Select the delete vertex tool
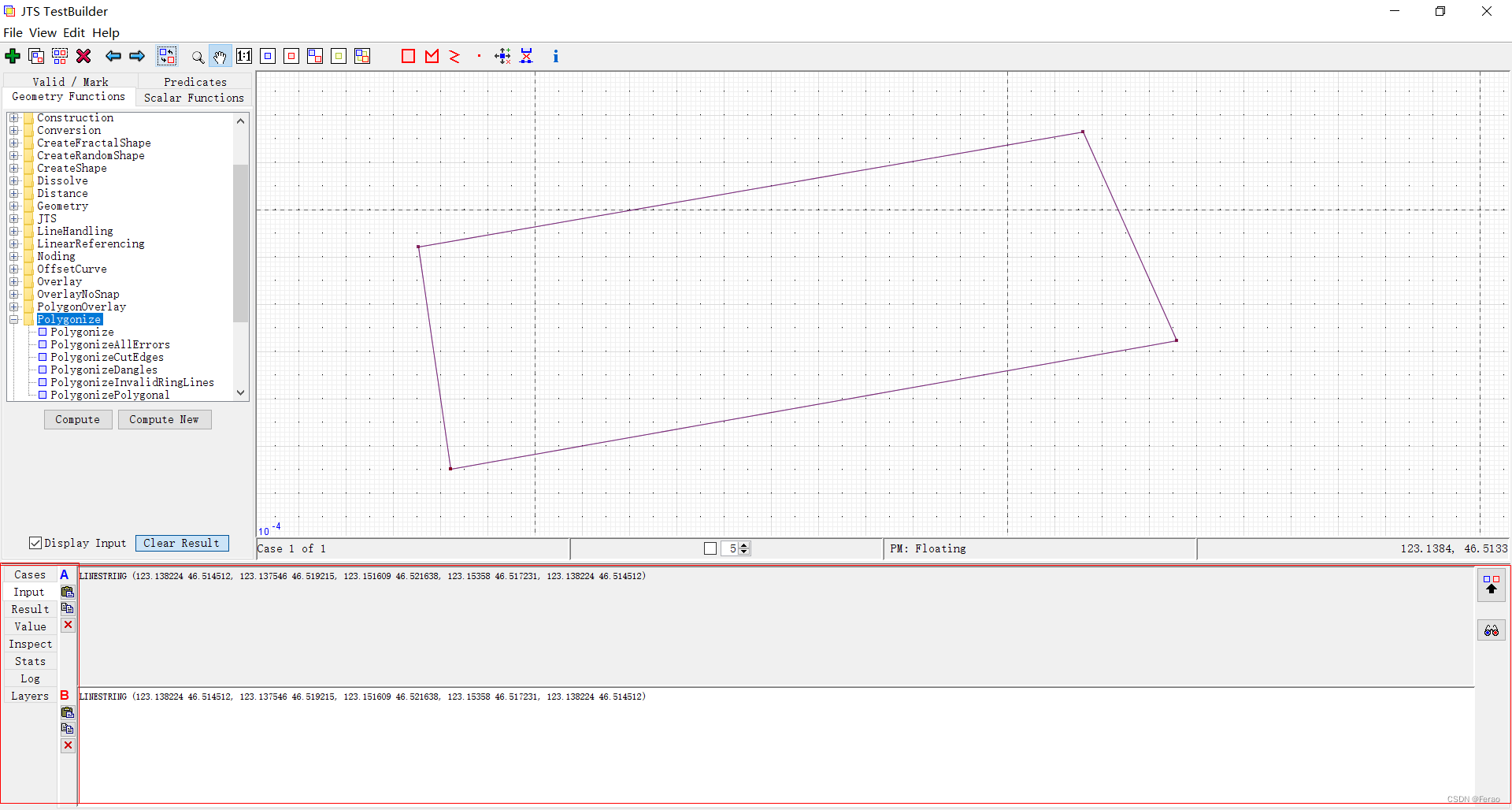This screenshot has width=1512, height=810. 526,56
